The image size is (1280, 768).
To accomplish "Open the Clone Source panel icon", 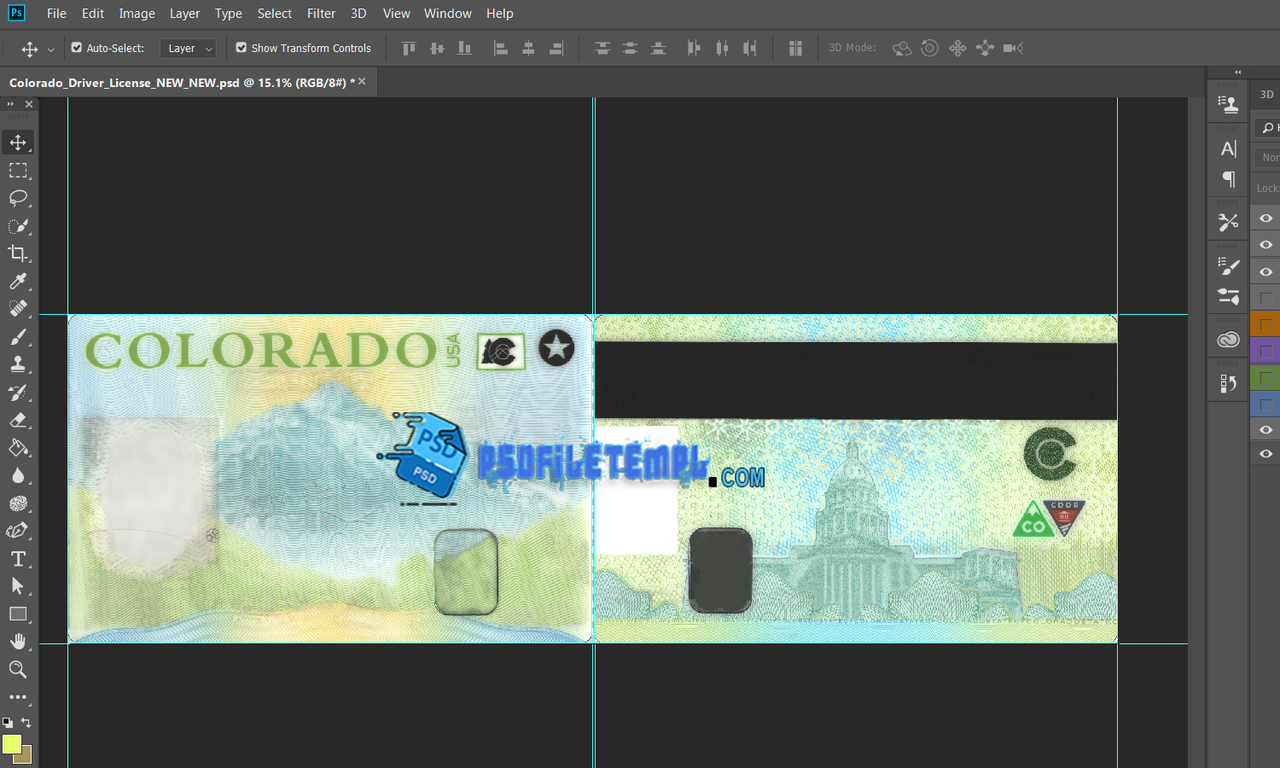I will point(1228,103).
